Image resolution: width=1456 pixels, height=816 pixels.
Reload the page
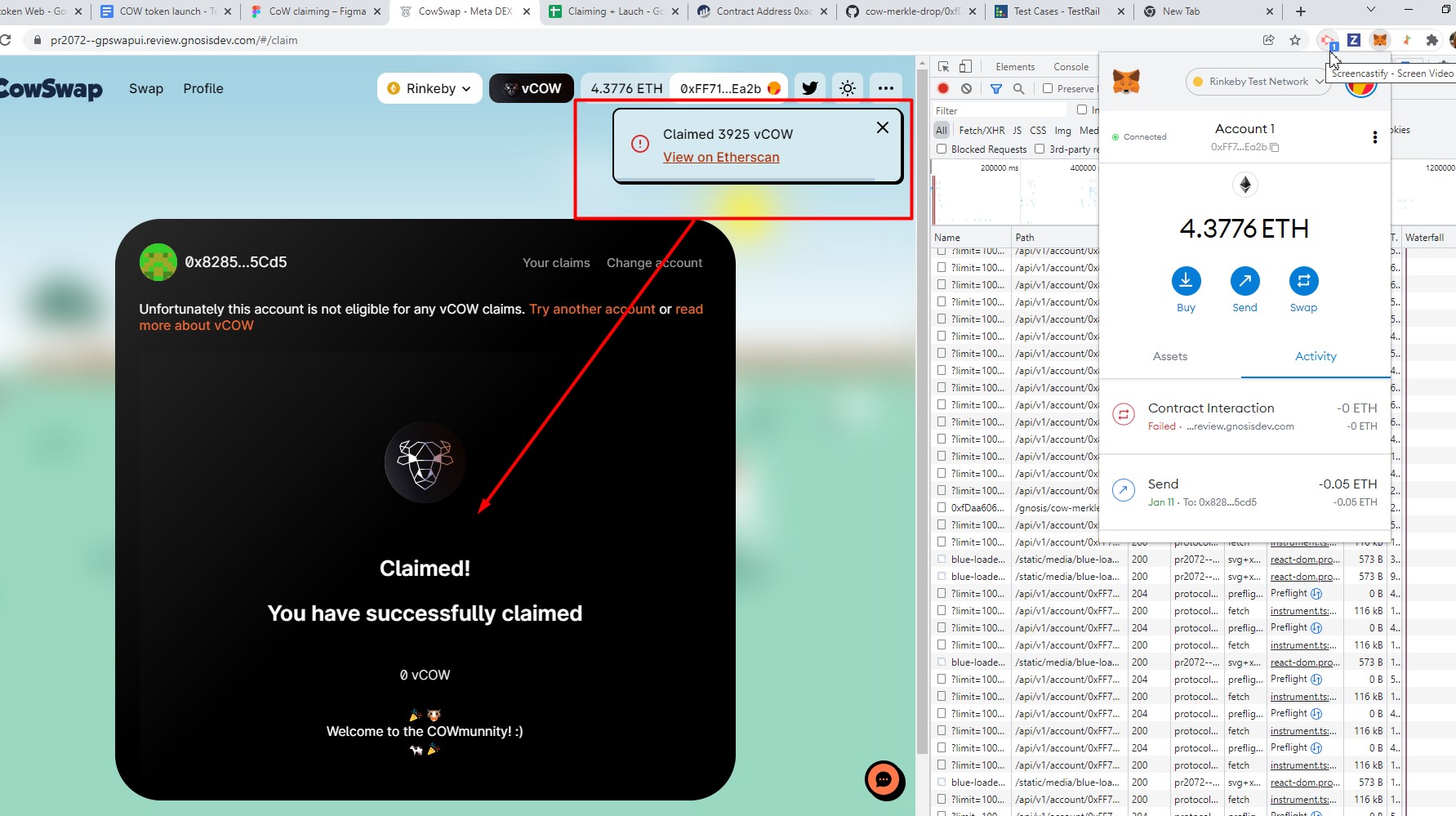6,40
